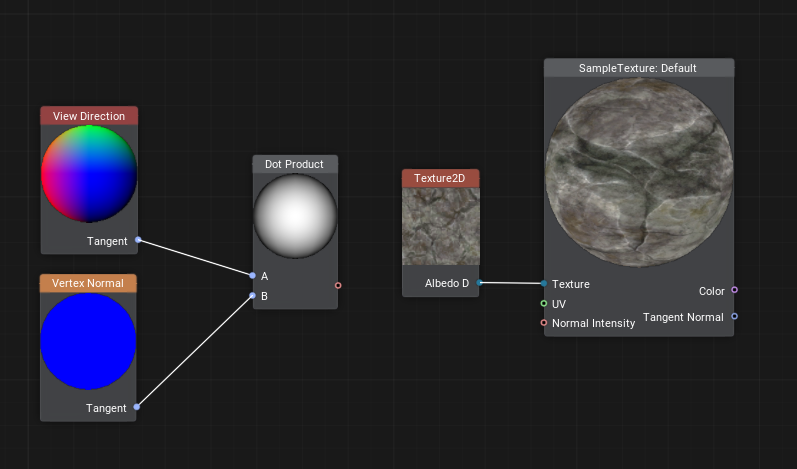This screenshot has height=469, width=797.
Task: Click the 'Normal Intensity' label
Action: pyautogui.click(x=594, y=323)
